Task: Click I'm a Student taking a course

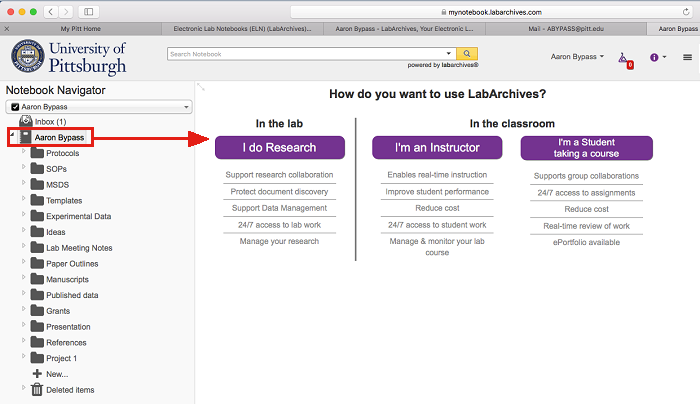Action: [587, 148]
